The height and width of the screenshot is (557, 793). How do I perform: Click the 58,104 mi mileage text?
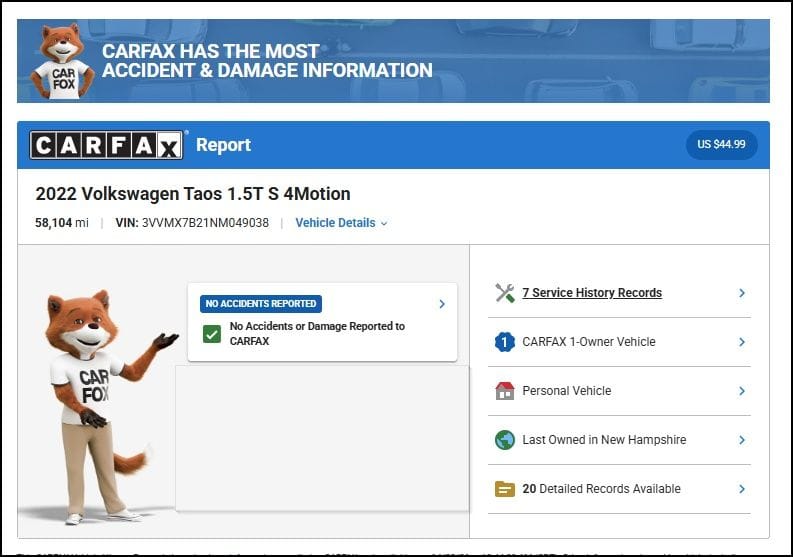point(62,223)
